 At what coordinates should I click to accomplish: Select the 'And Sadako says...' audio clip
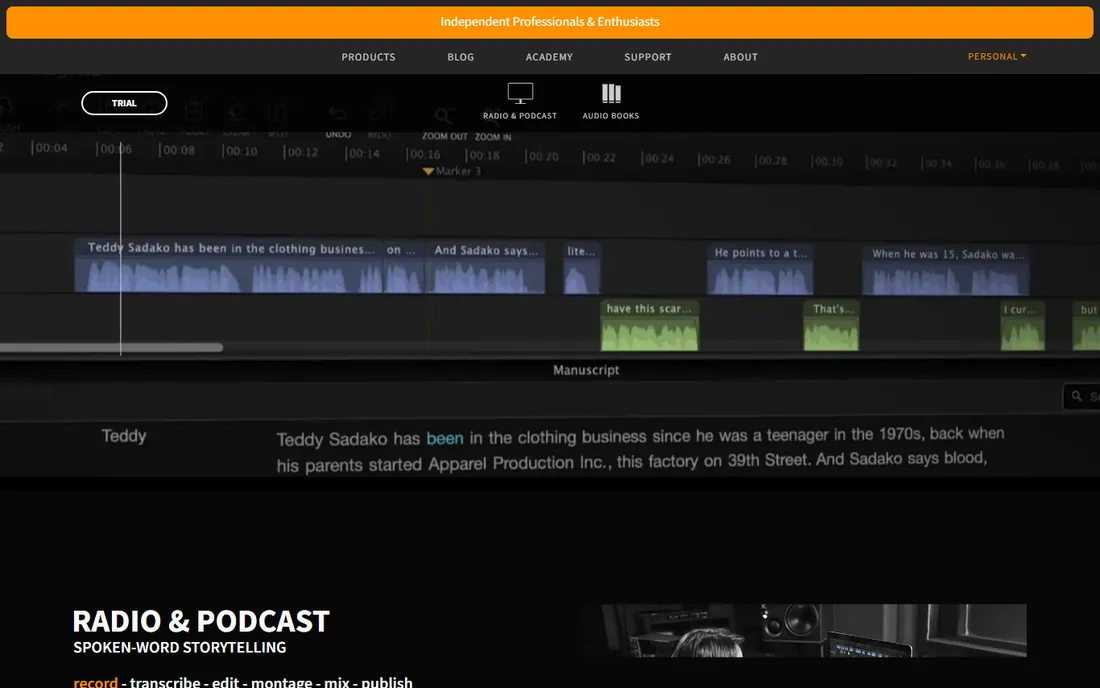point(485,267)
